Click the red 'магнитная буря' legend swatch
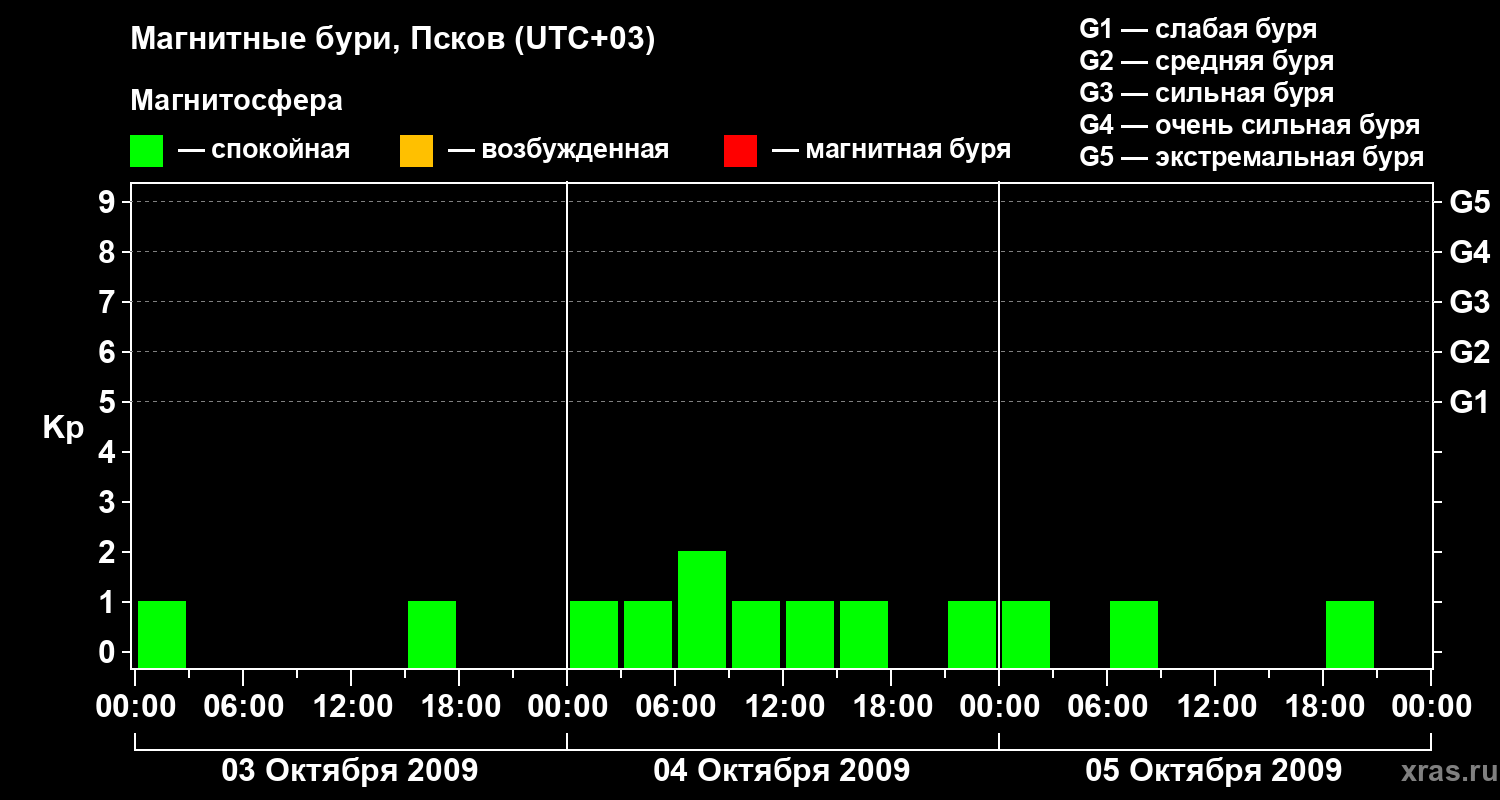Screen dimensions: 1500x800 click(x=740, y=151)
